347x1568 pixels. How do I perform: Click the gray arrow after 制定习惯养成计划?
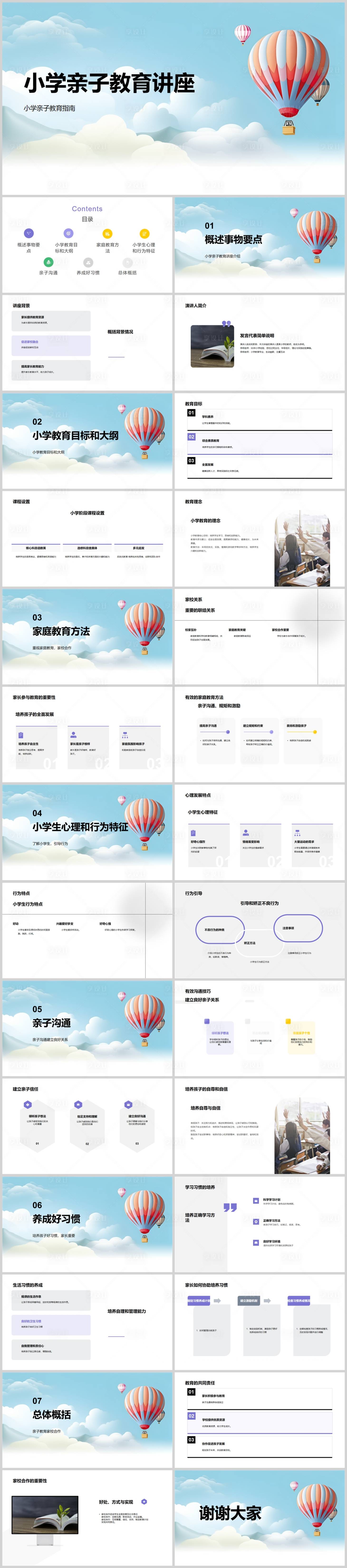click(217, 1301)
